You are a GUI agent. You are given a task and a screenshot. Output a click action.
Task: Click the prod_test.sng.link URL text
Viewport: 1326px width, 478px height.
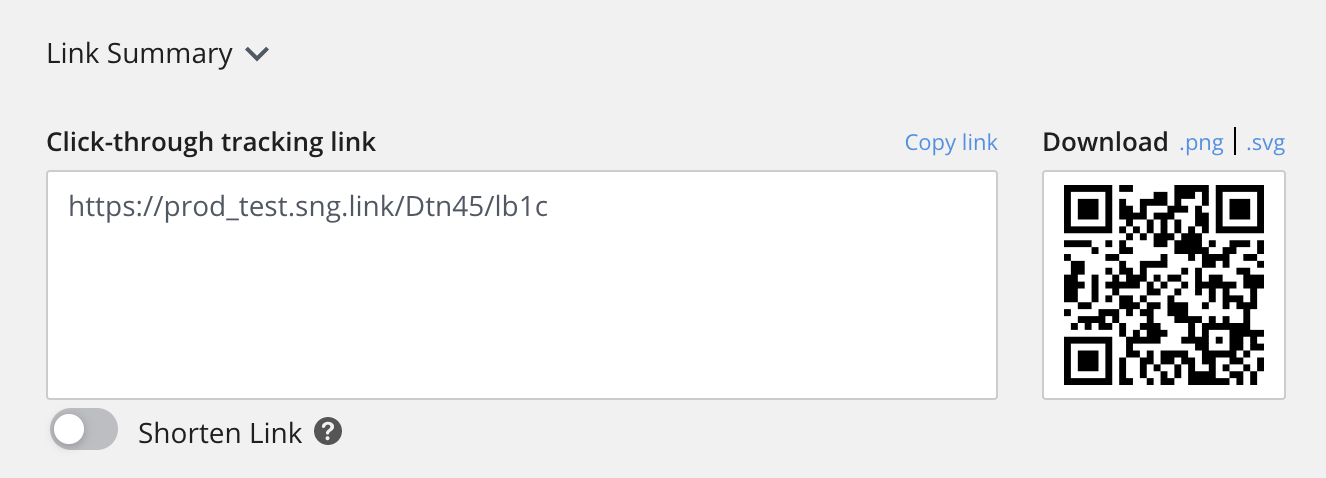(x=308, y=206)
